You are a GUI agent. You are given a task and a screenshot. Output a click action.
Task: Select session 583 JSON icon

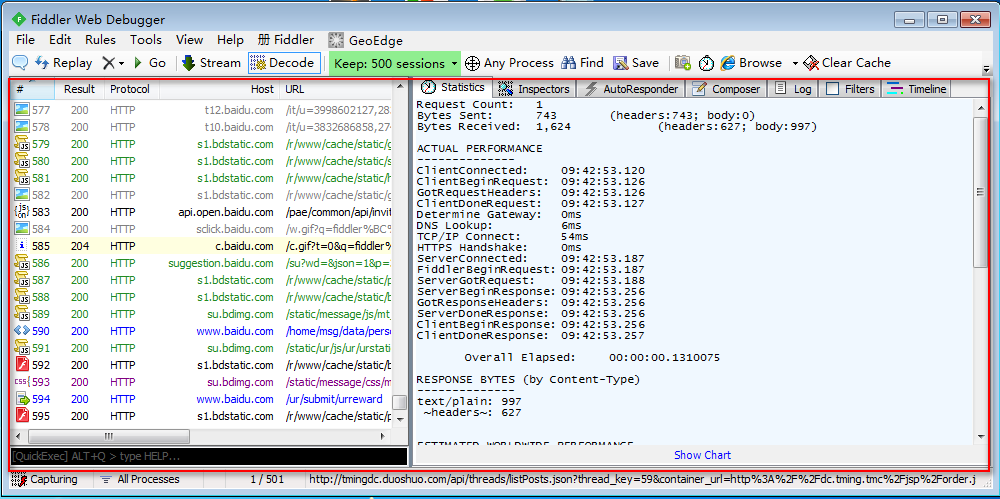(x=21, y=212)
